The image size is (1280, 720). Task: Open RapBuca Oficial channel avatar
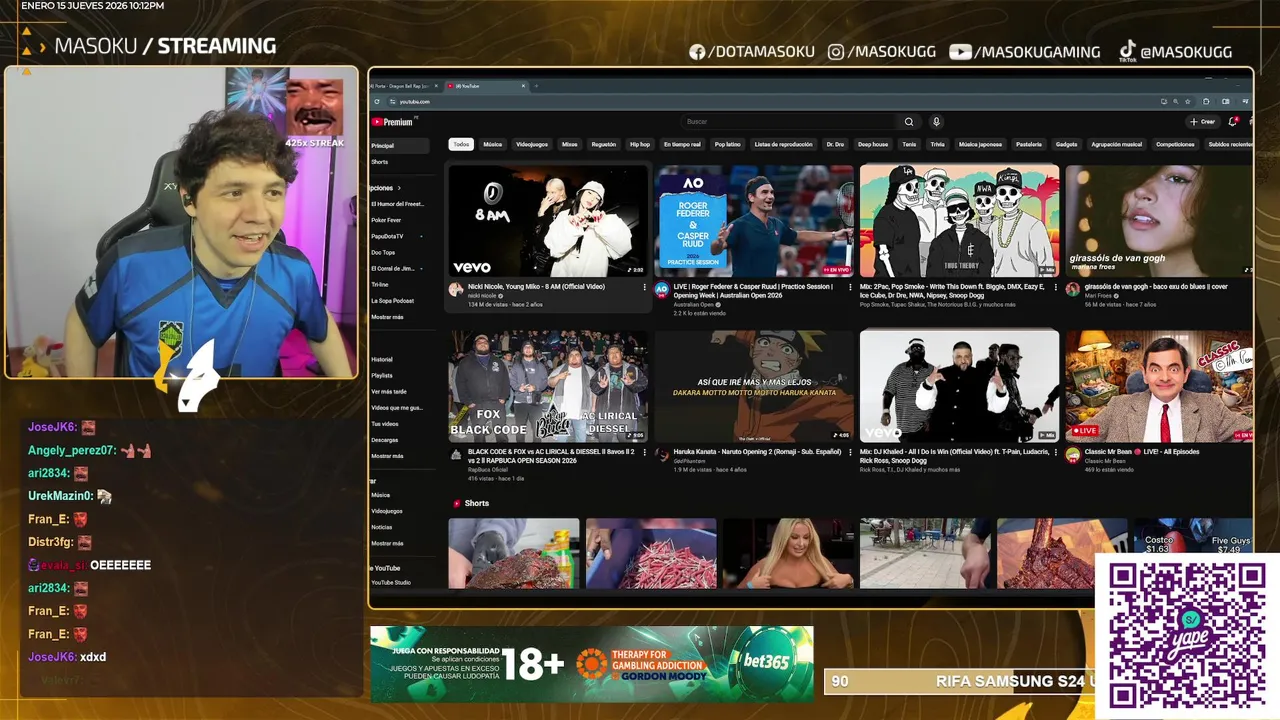tap(456, 454)
